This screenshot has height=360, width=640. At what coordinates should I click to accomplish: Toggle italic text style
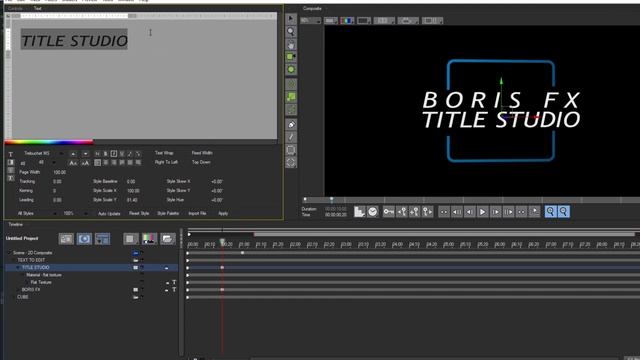(113, 153)
